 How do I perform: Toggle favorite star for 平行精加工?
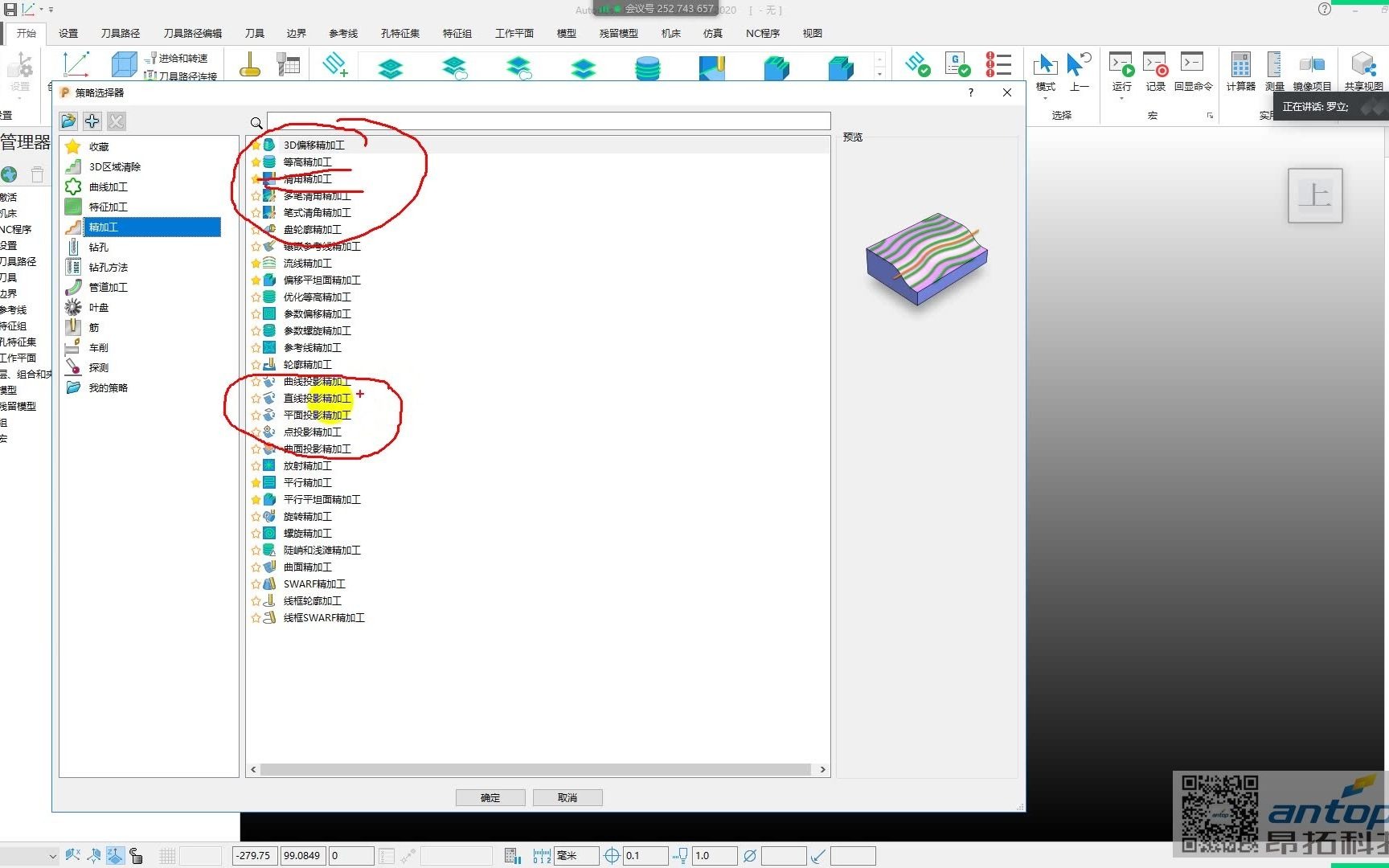pyautogui.click(x=256, y=483)
